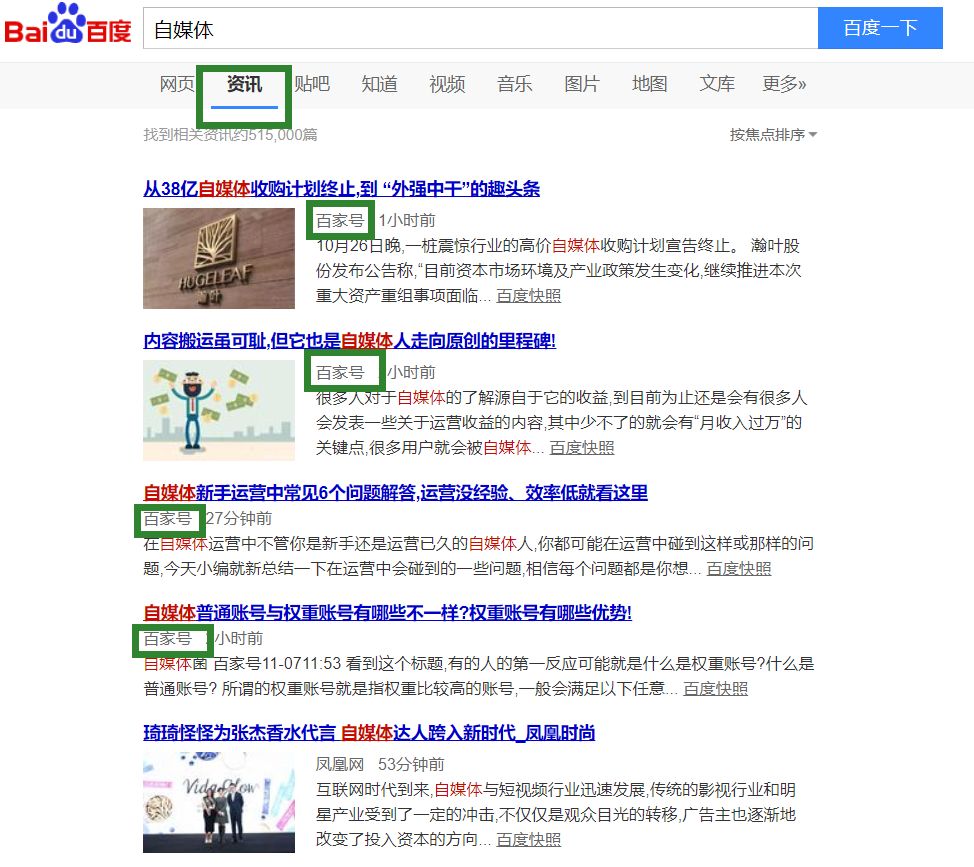Go to the 知道 tab
The width and height of the screenshot is (974, 867).
(379, 84)
